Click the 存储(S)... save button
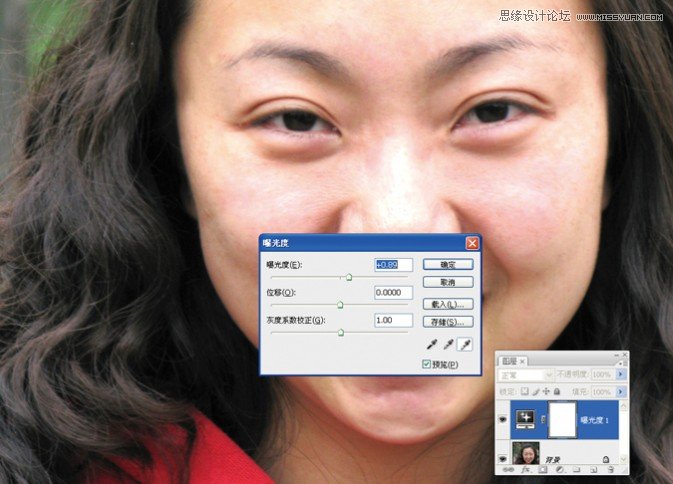The height and width of the screenshot is (484, 673). [448, 321]
